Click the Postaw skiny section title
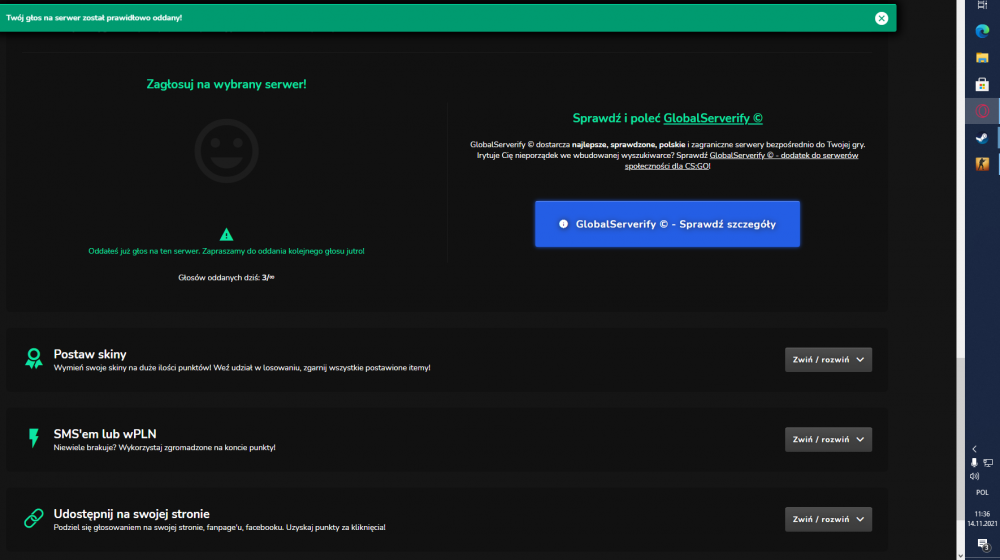This screenshot has width=1000, height=560. [x=90, y=354]
